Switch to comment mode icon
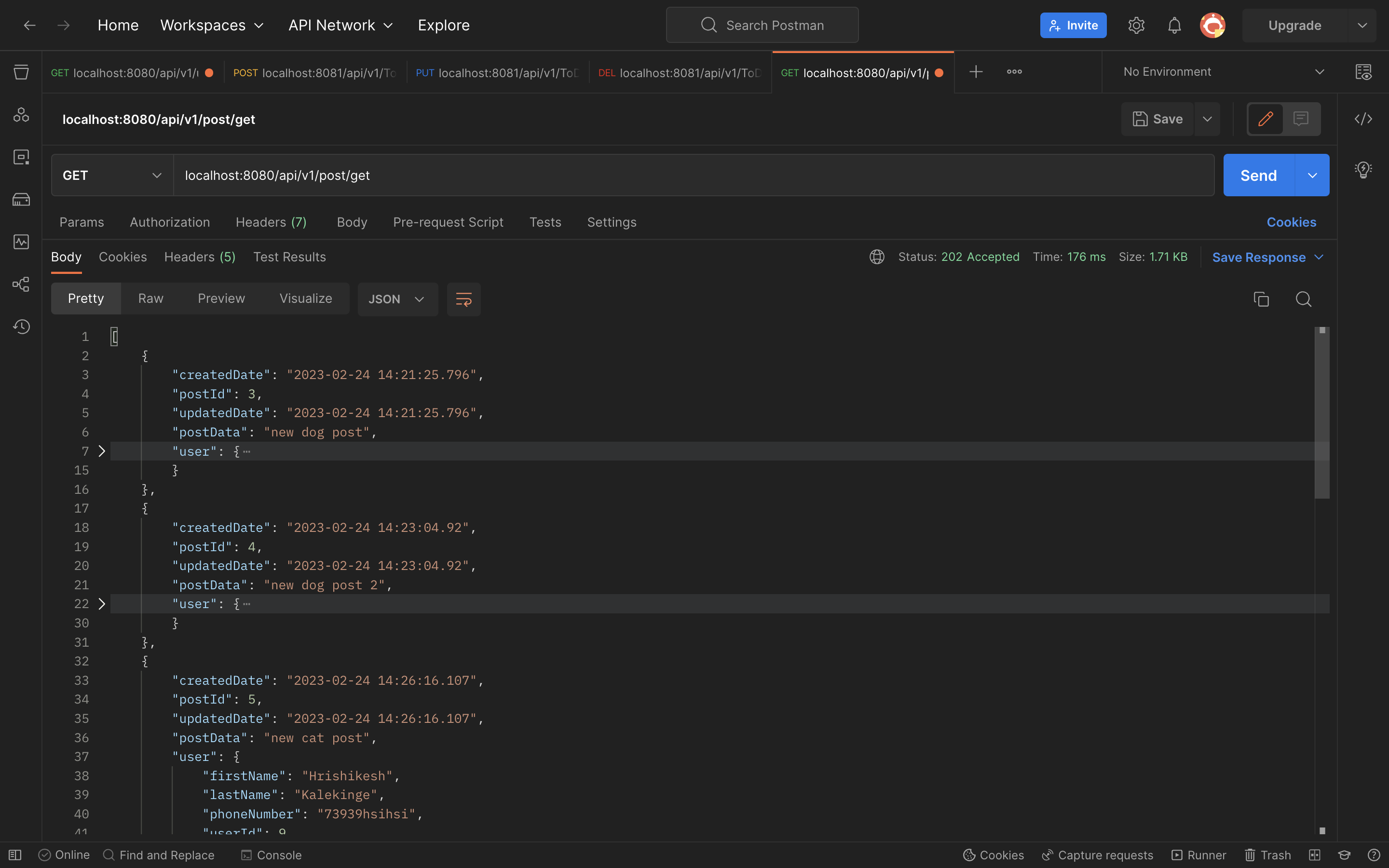The image size is (1389, 868). pos(1301,119)
